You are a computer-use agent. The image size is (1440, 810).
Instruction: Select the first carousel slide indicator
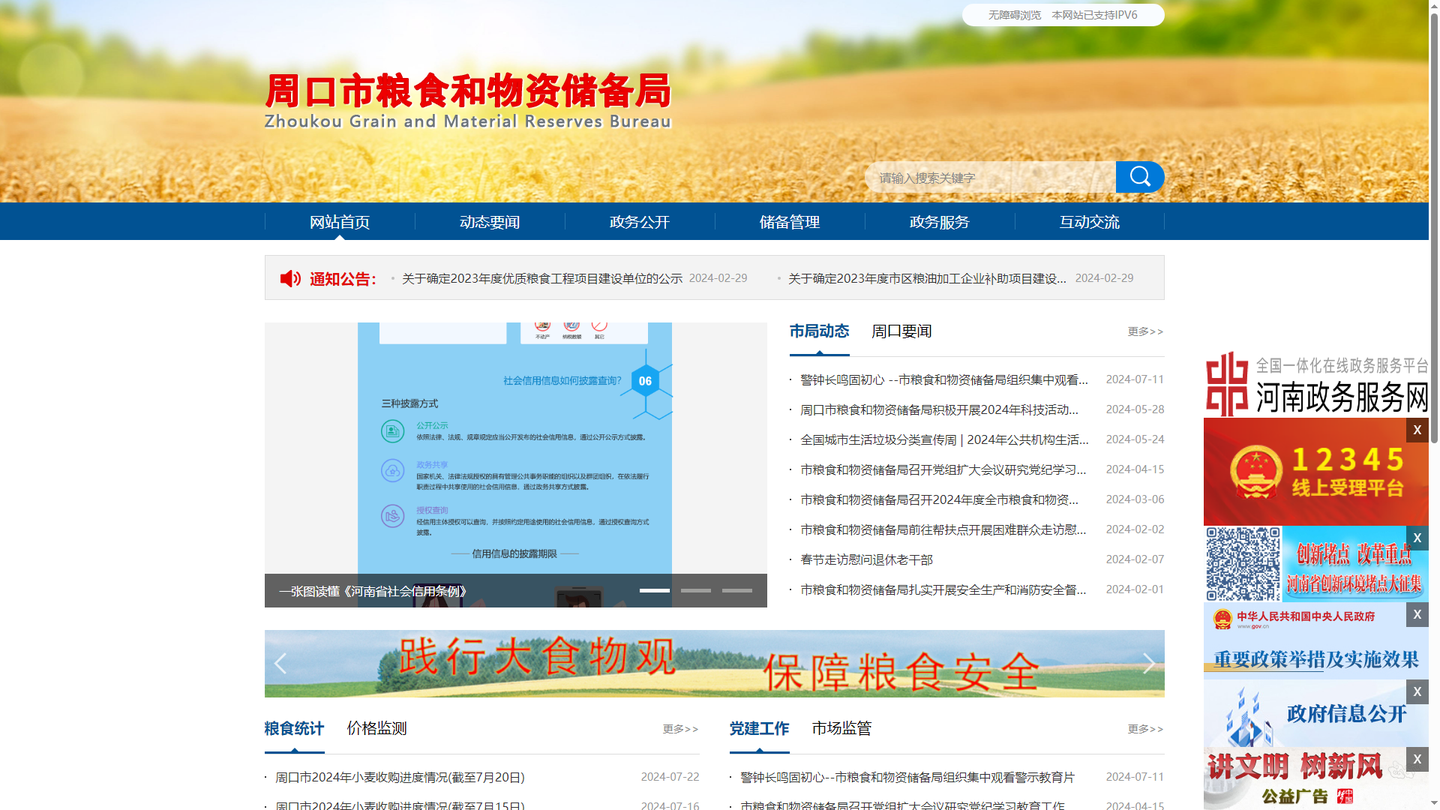coord(655,590)
